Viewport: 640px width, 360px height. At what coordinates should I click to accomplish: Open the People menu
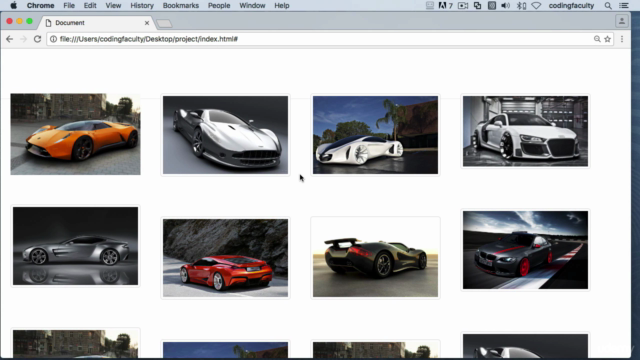pos(219,5)
